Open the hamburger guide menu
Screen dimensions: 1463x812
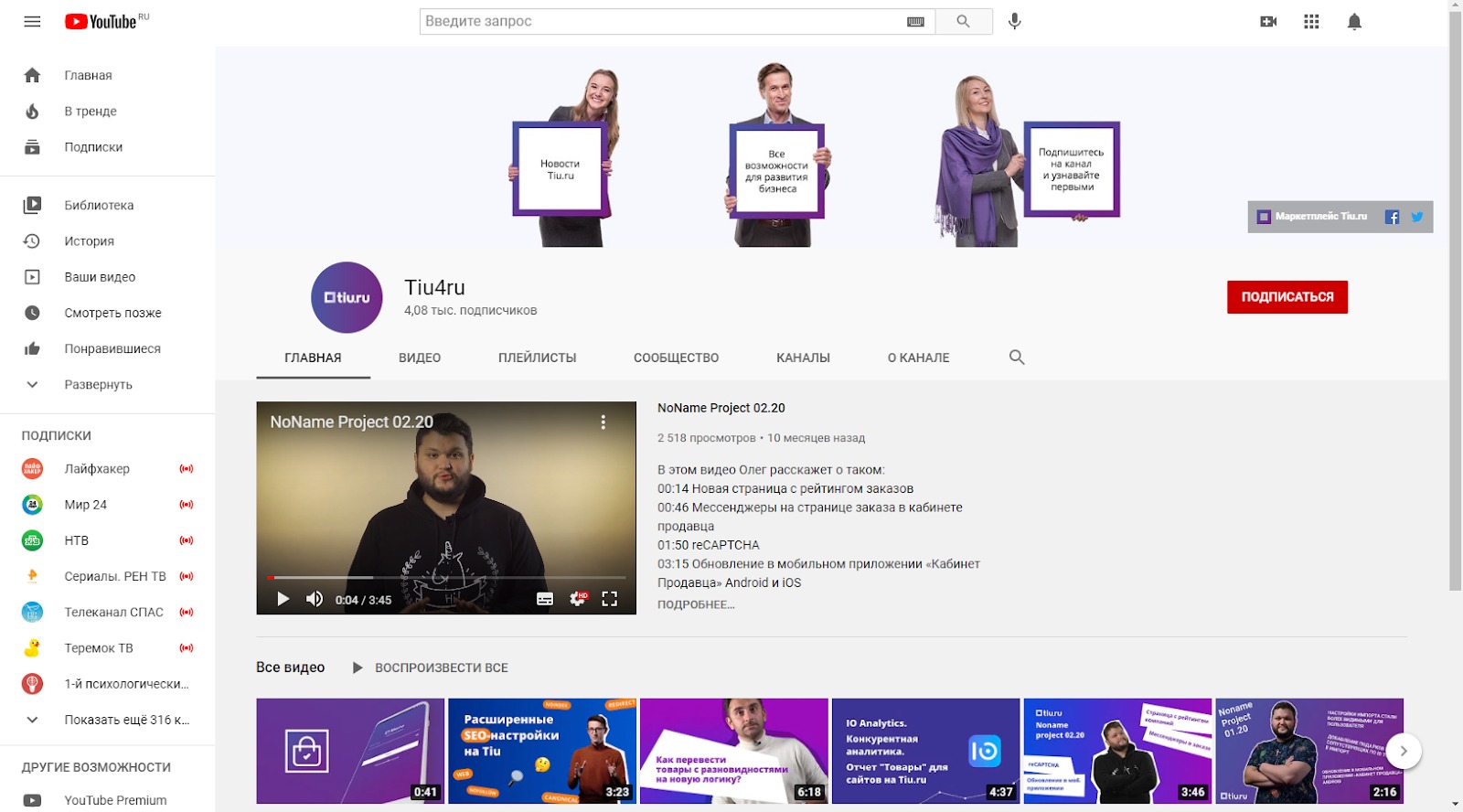click(x=32, y=21)
